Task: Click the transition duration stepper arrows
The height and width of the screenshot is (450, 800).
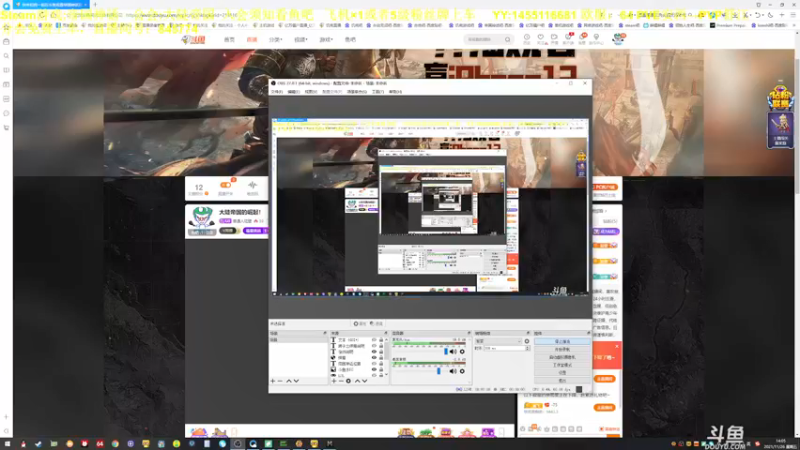Action: pyautogui.click(x=527, y=348)
